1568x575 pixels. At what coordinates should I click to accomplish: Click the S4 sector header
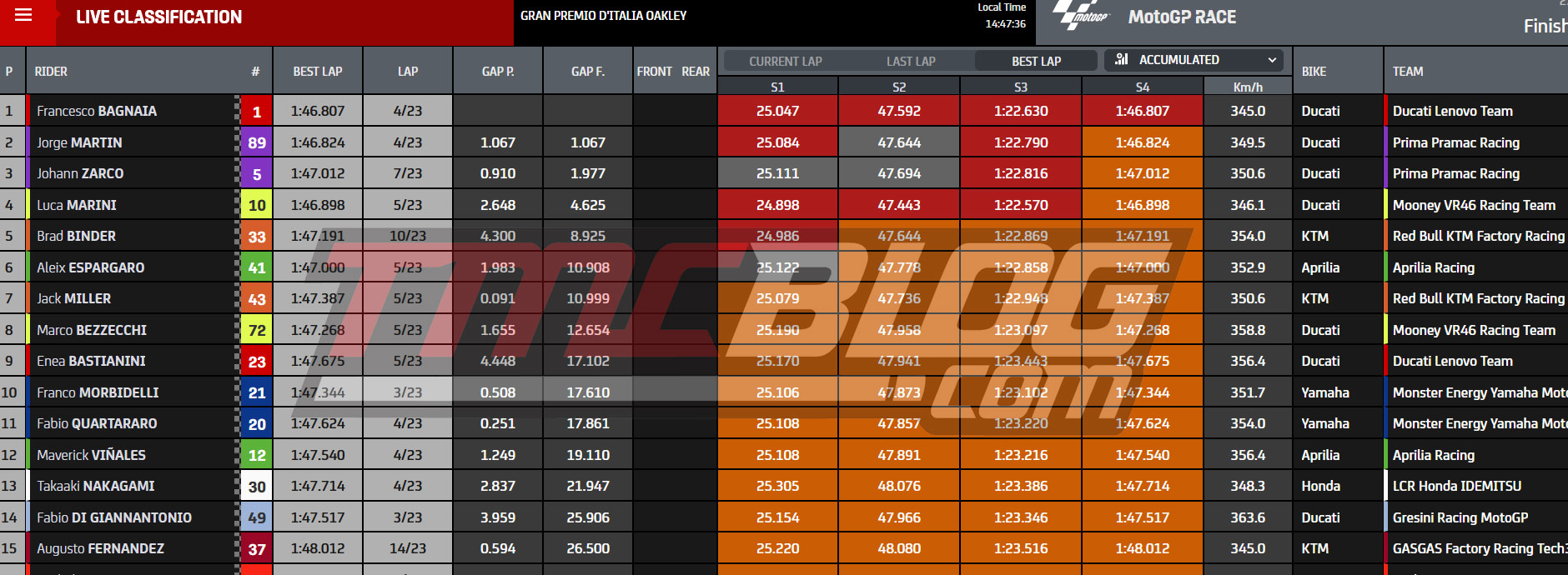point(1143,87)
